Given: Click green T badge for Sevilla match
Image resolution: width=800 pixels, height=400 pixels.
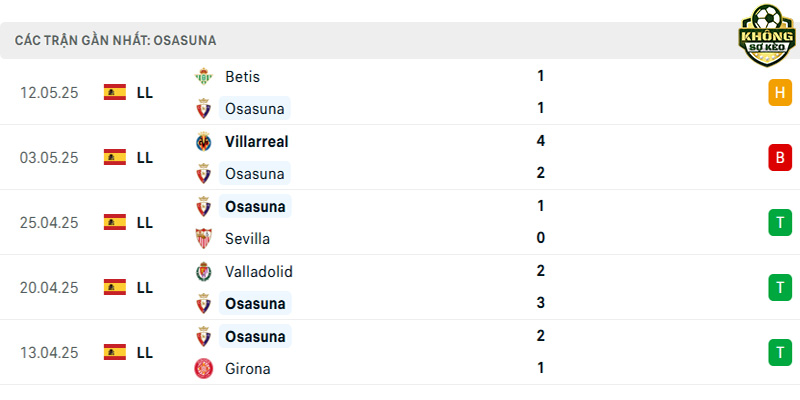Looking at the screenshot, I should coord(780,222).
